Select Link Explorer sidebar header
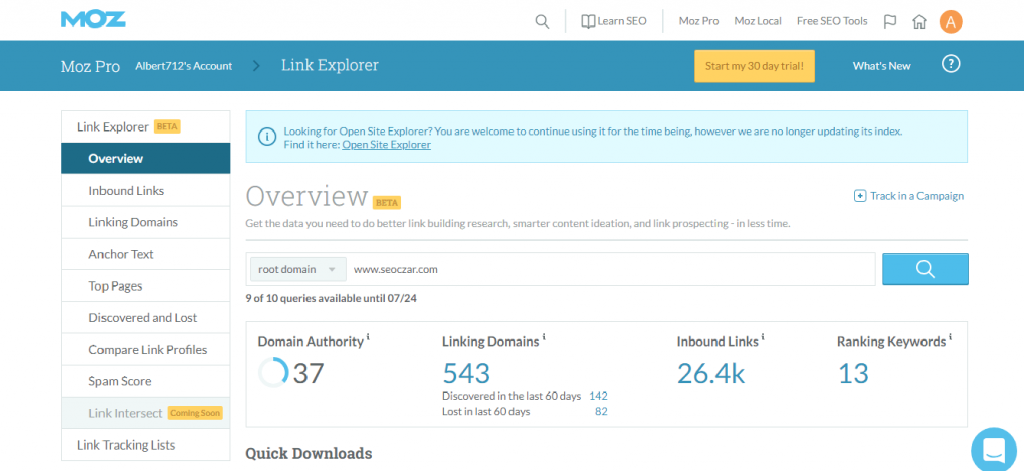The image size is (1024, 471). tap(146, 127)
